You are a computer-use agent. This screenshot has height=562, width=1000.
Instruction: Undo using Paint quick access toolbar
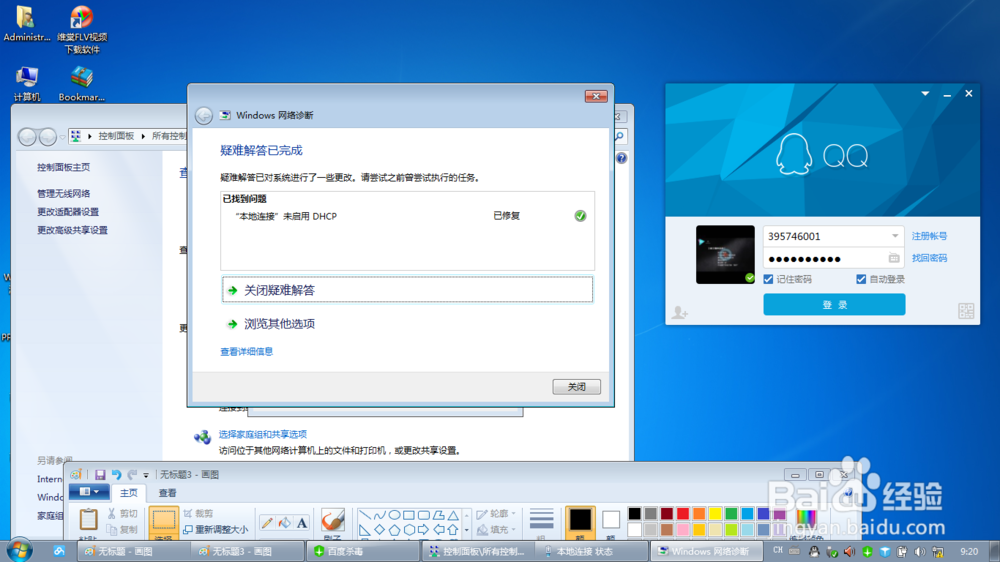tap(116, 475)
